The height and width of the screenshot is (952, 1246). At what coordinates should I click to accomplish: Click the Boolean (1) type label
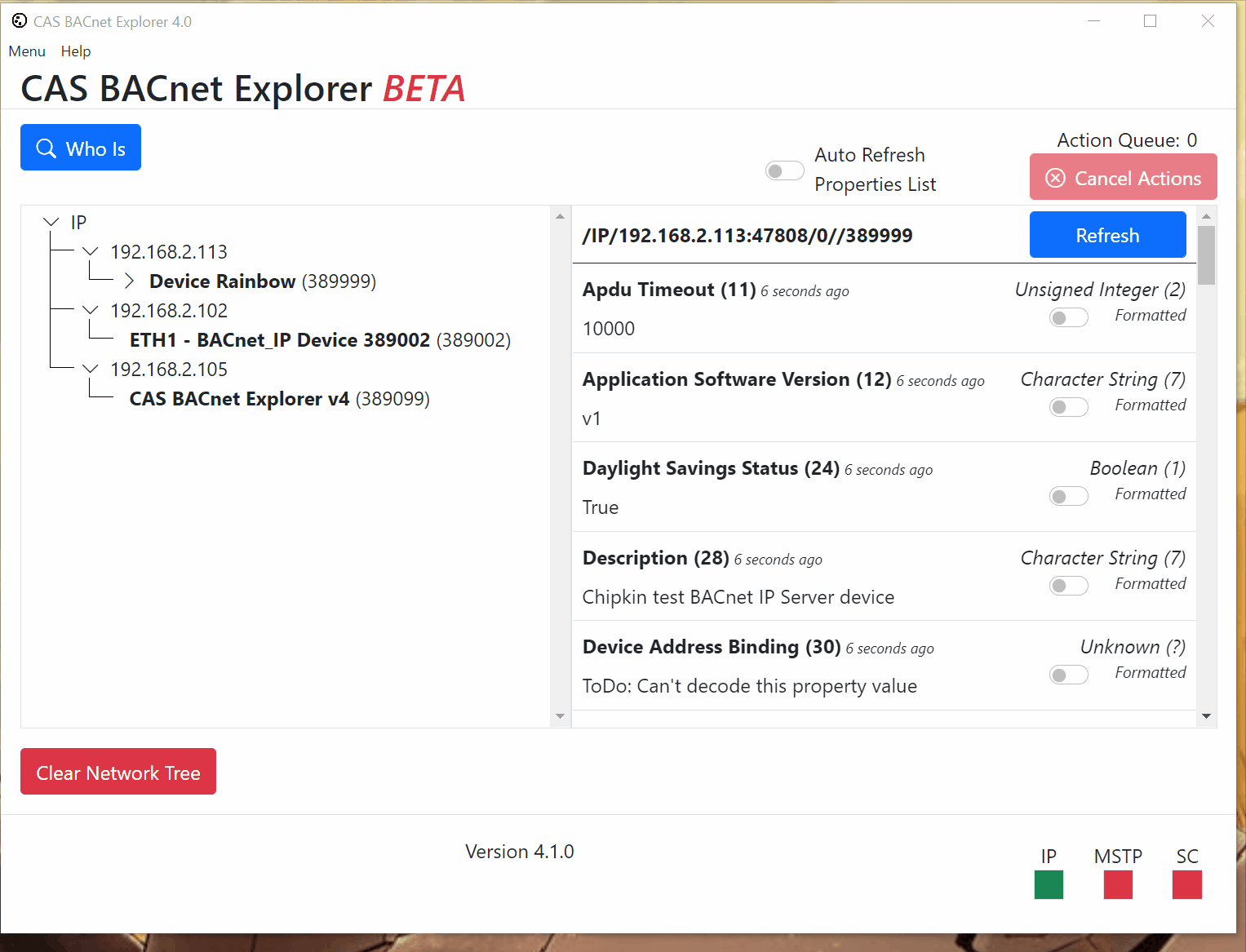(1137, 468)
